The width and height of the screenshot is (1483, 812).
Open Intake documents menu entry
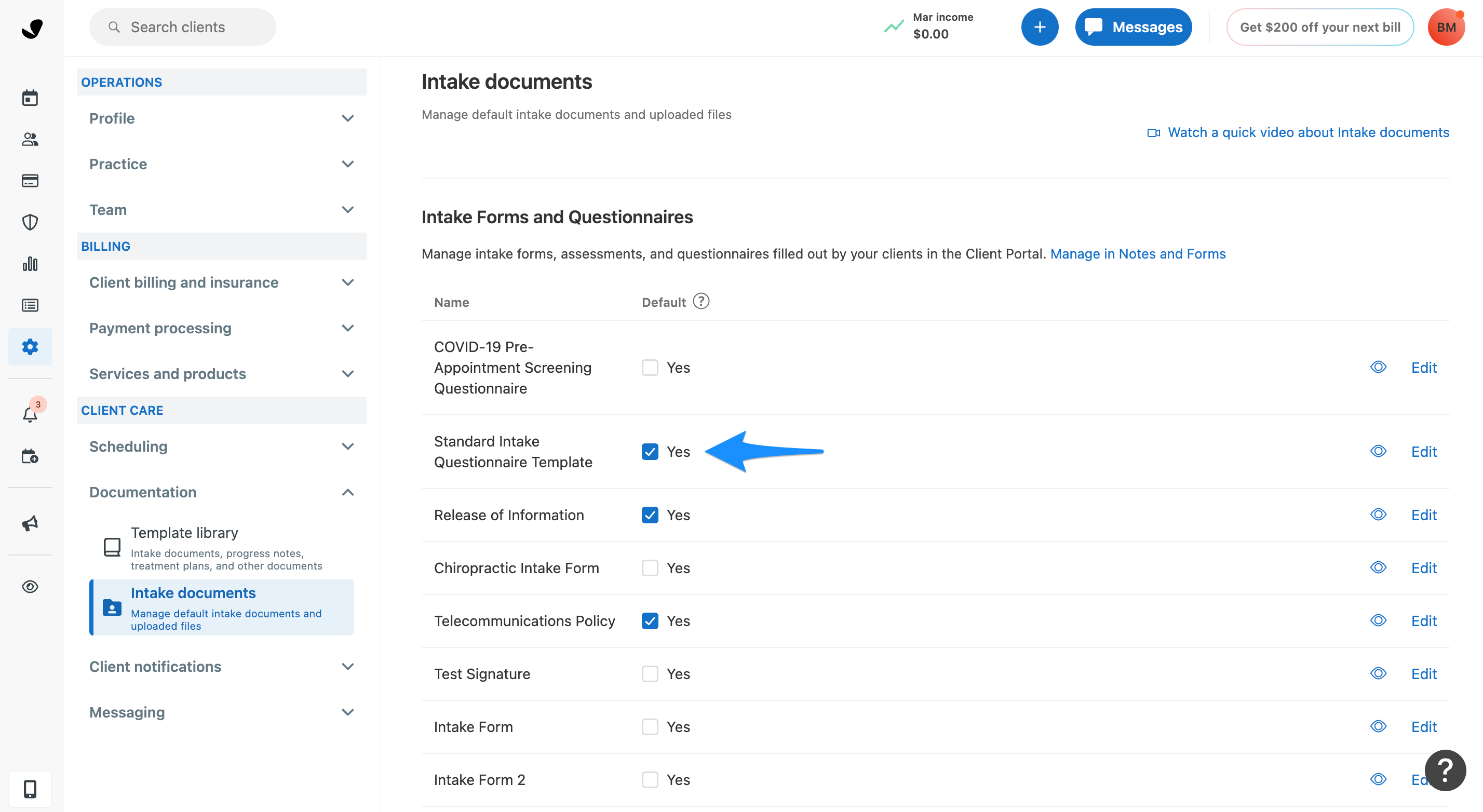coord(194,593)
